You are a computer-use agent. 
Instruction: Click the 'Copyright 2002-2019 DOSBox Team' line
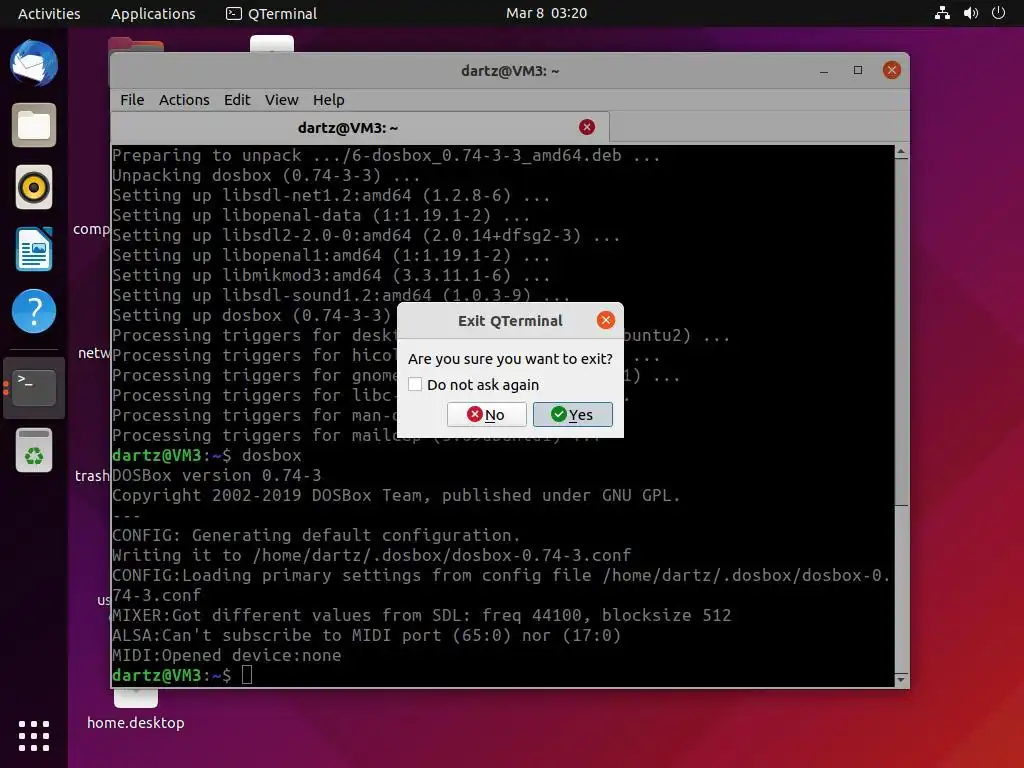pyautogui.click(x=396, y=496)
